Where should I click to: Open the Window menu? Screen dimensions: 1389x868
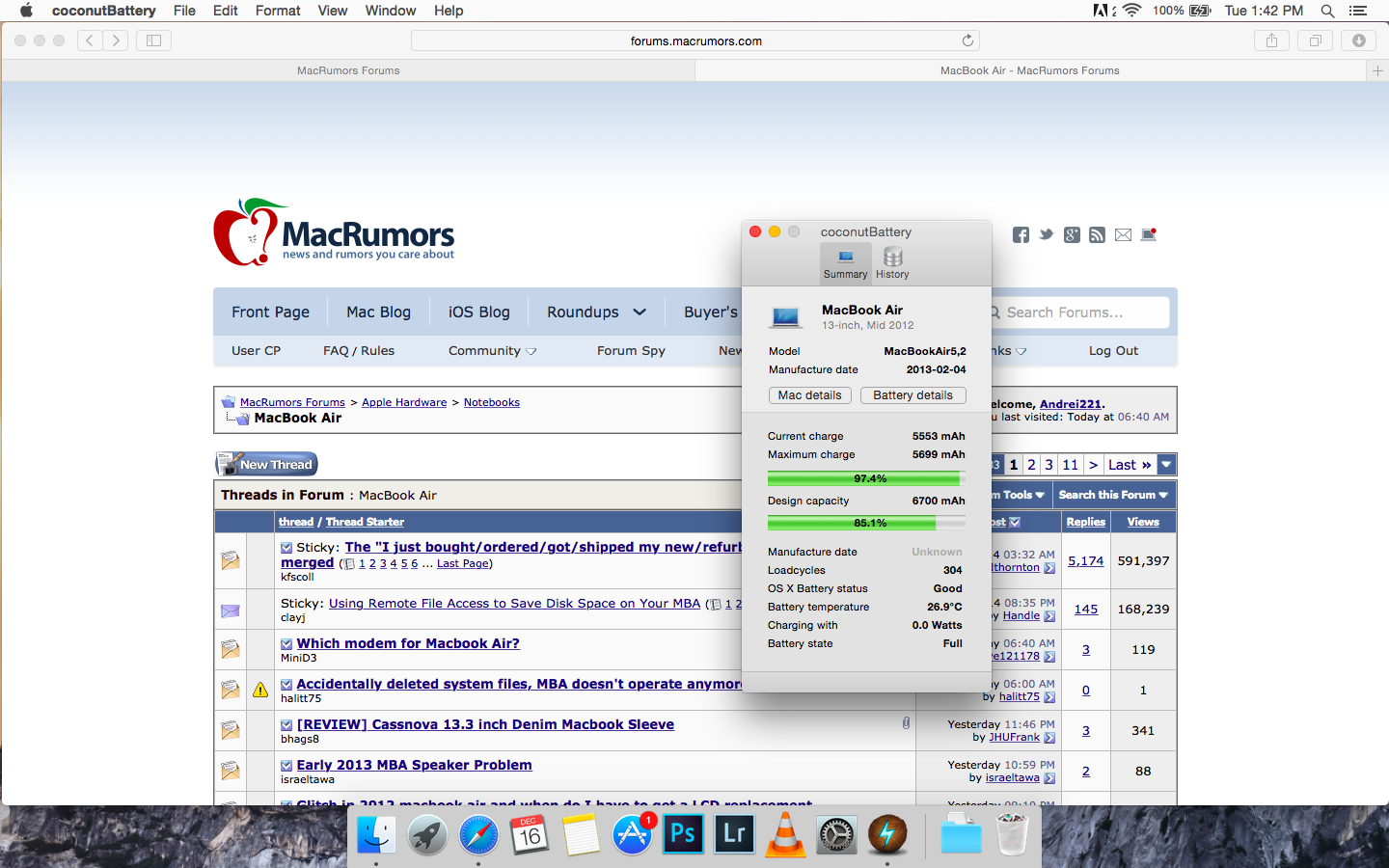pos(391,11)
